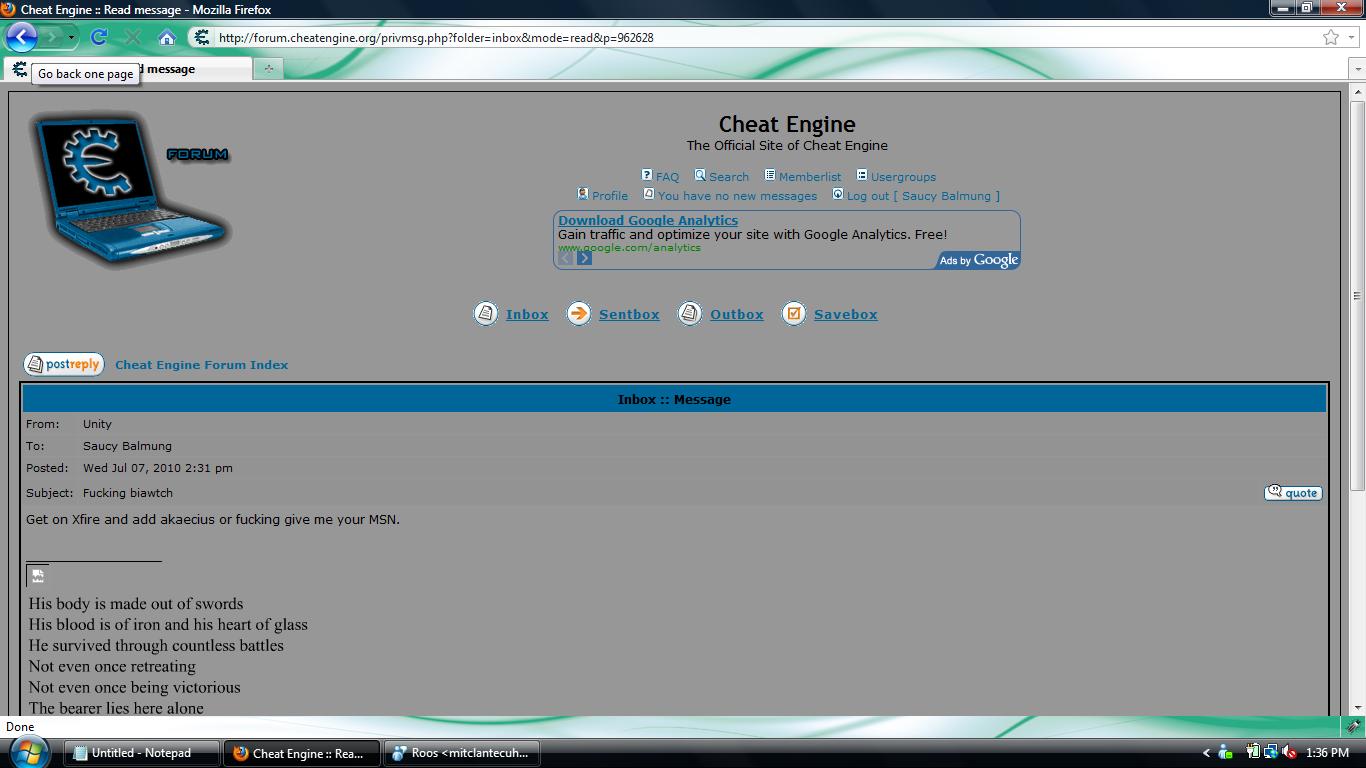Image resolution: width=1366 pixels, height=768 pixels.
Task: Go to the browser Home icon
Action: (x=167, y=37)
